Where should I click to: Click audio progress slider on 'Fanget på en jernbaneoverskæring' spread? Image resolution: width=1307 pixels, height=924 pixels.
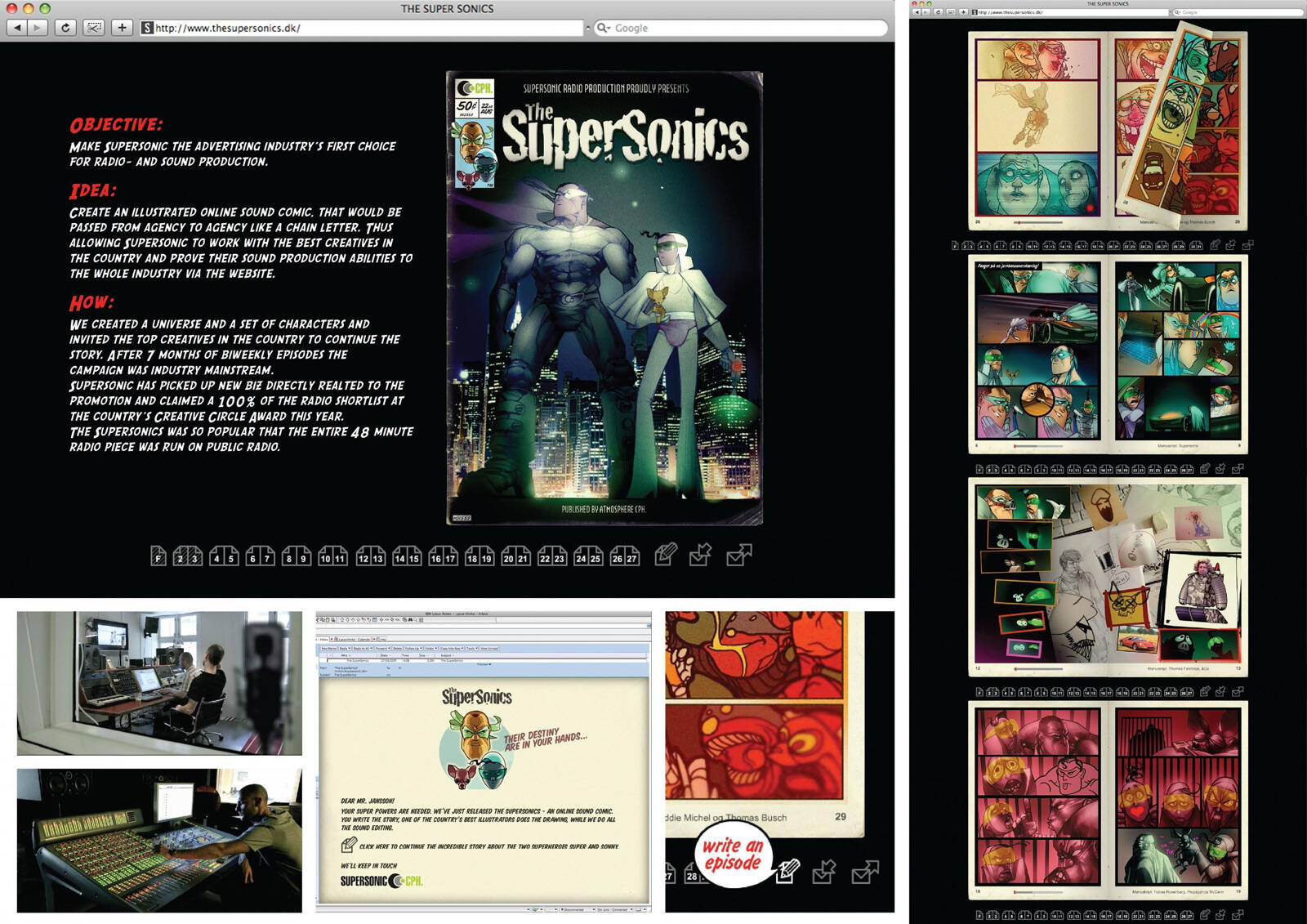pos(1037,446)
